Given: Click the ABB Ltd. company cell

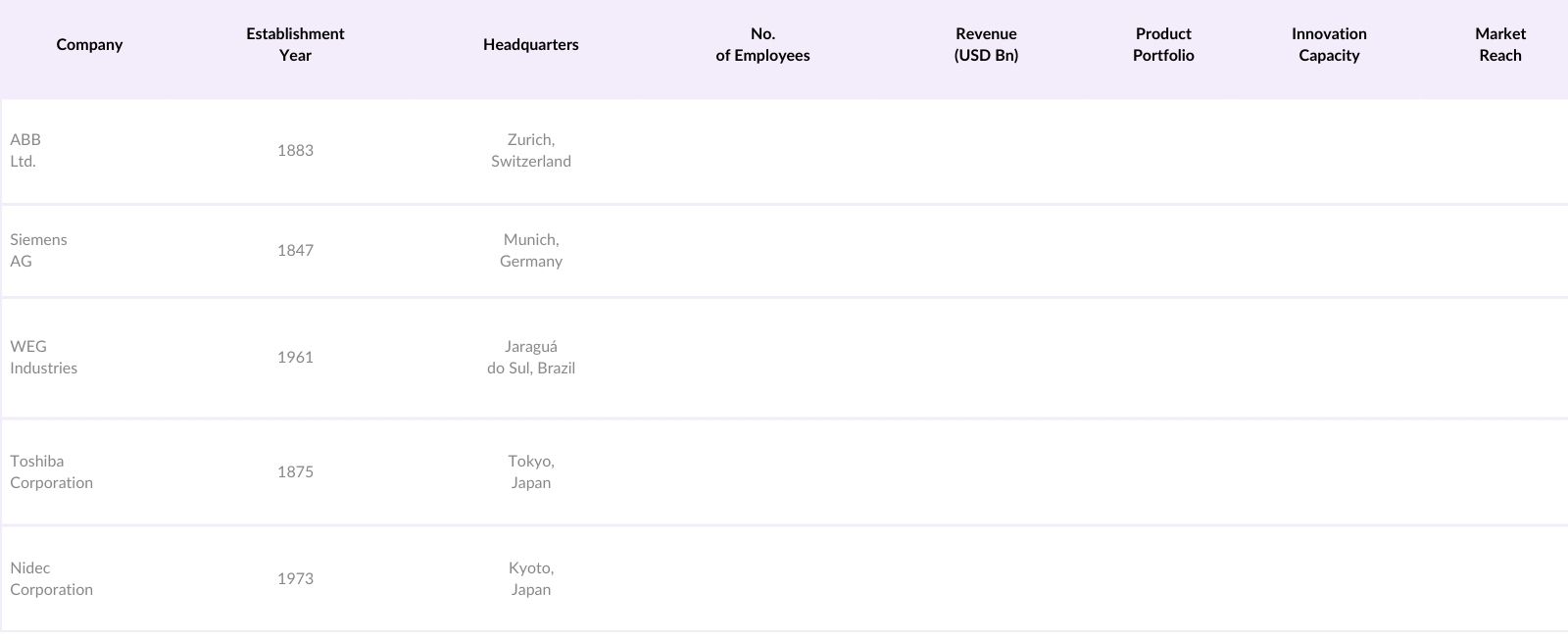Looking at the screenshot, I should pos(25,151).
